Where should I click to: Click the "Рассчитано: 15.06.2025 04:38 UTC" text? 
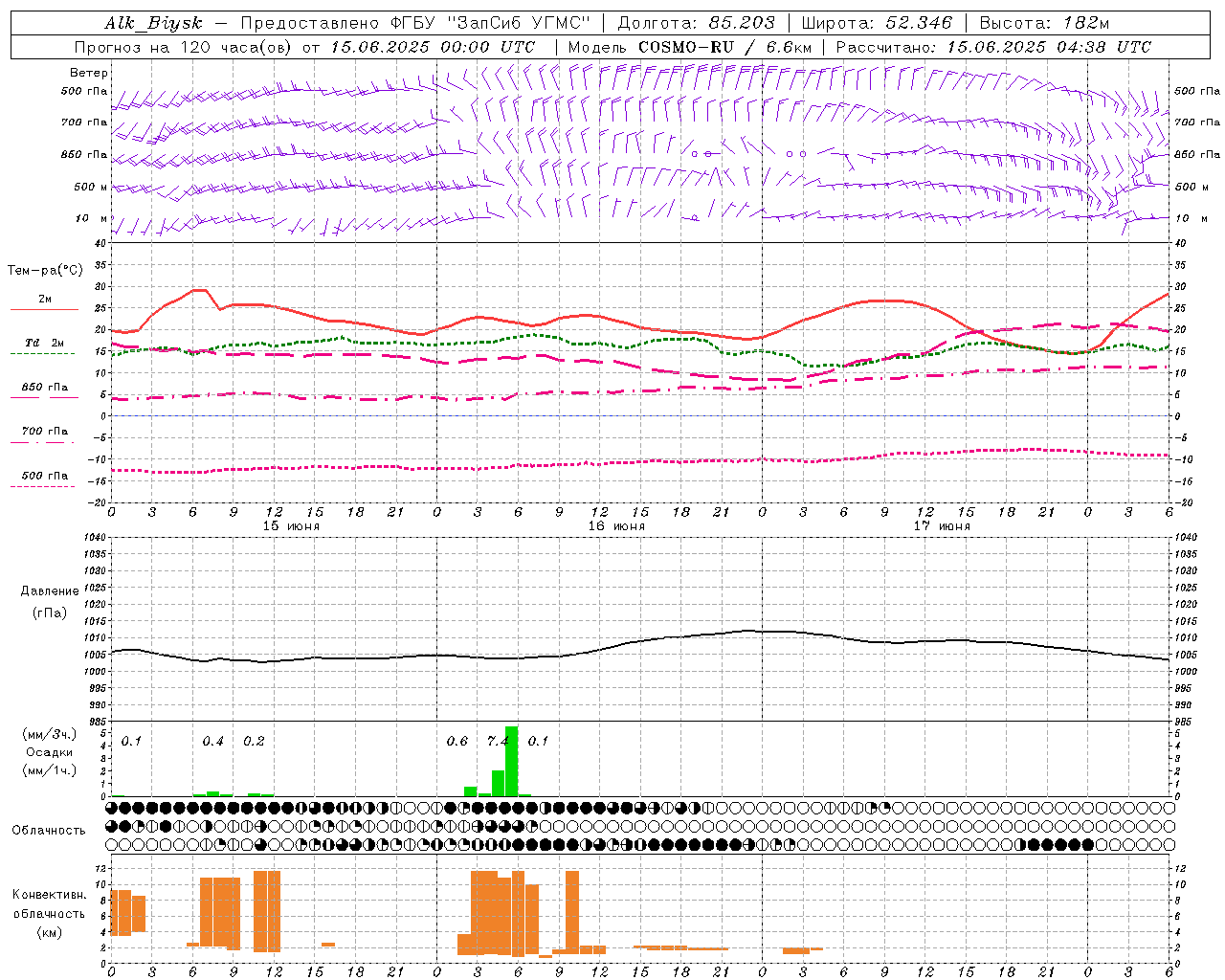(x=993, y=47)
